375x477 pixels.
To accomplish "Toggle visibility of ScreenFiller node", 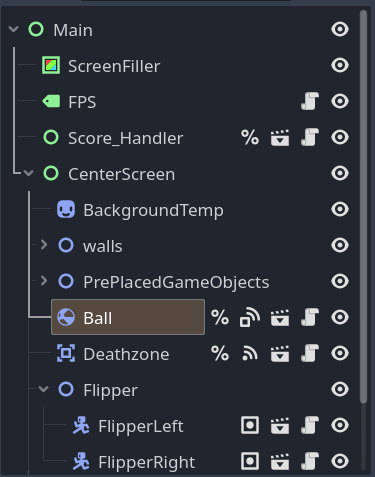I will click(340, 65).
